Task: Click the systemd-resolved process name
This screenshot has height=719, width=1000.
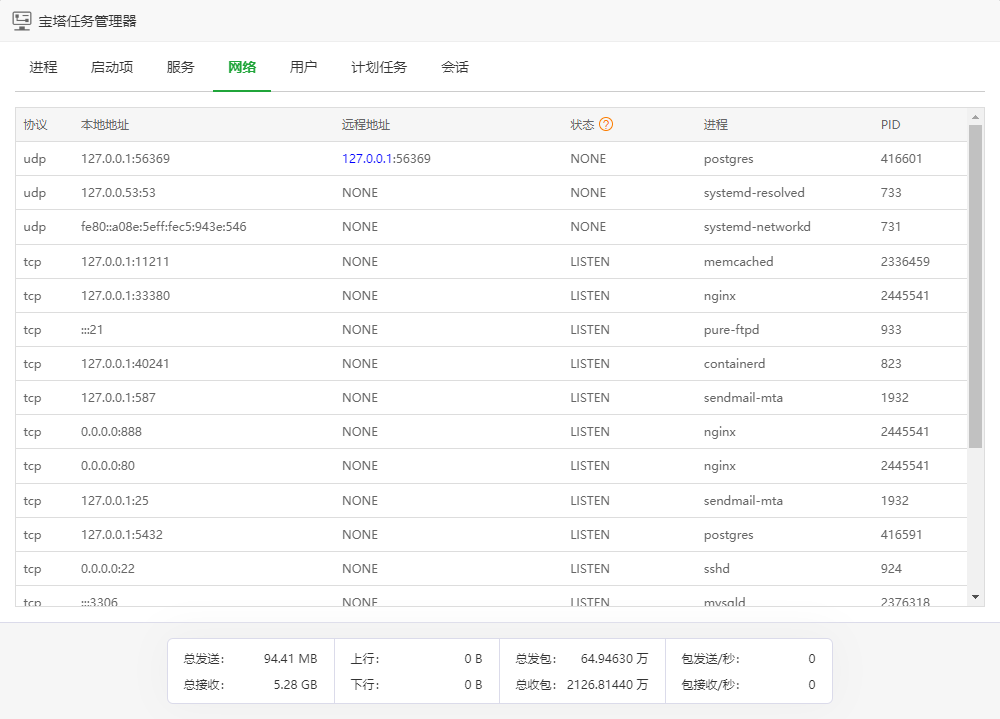Action: [754, 193]
